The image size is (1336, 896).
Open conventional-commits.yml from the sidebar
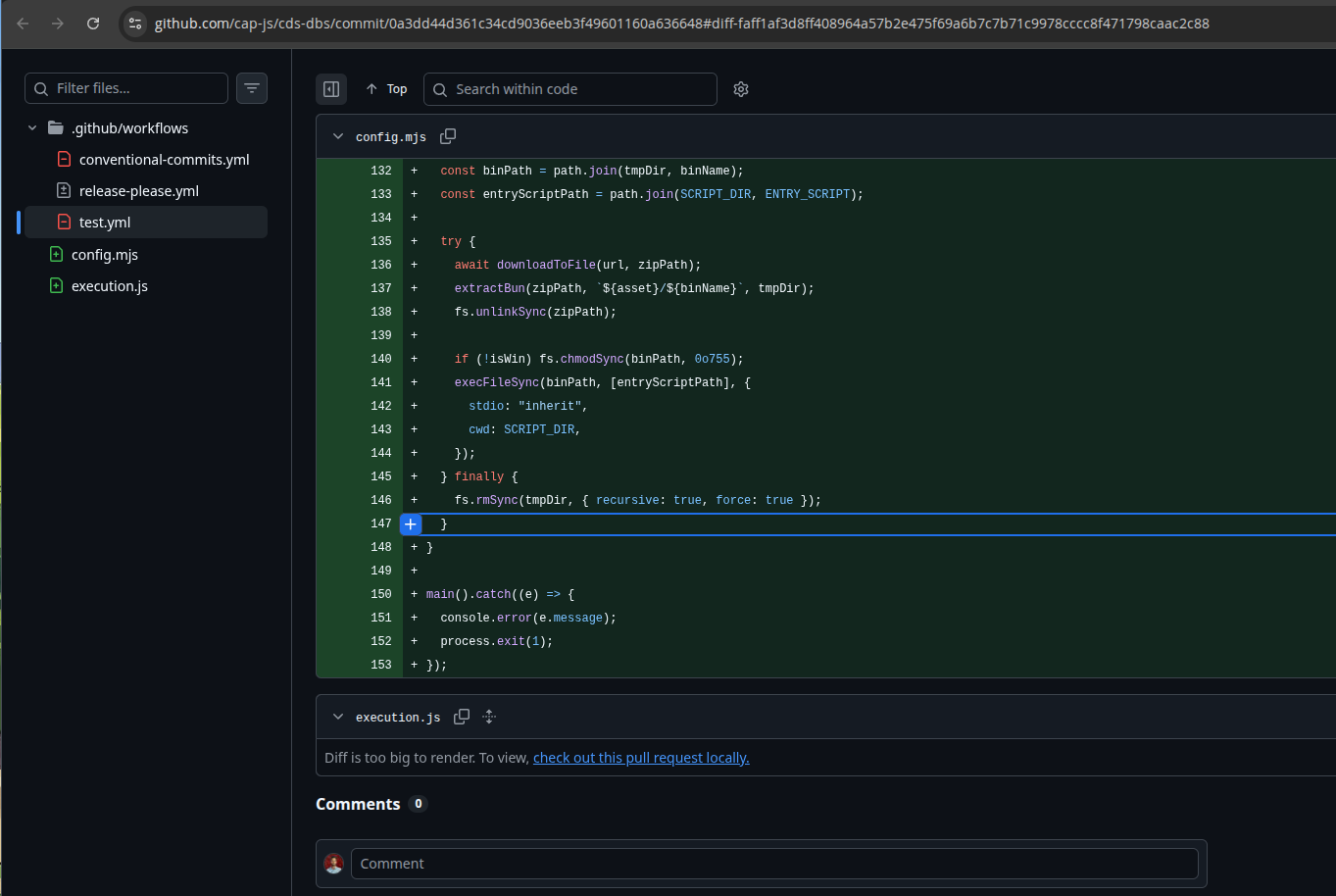coord(164,159)
